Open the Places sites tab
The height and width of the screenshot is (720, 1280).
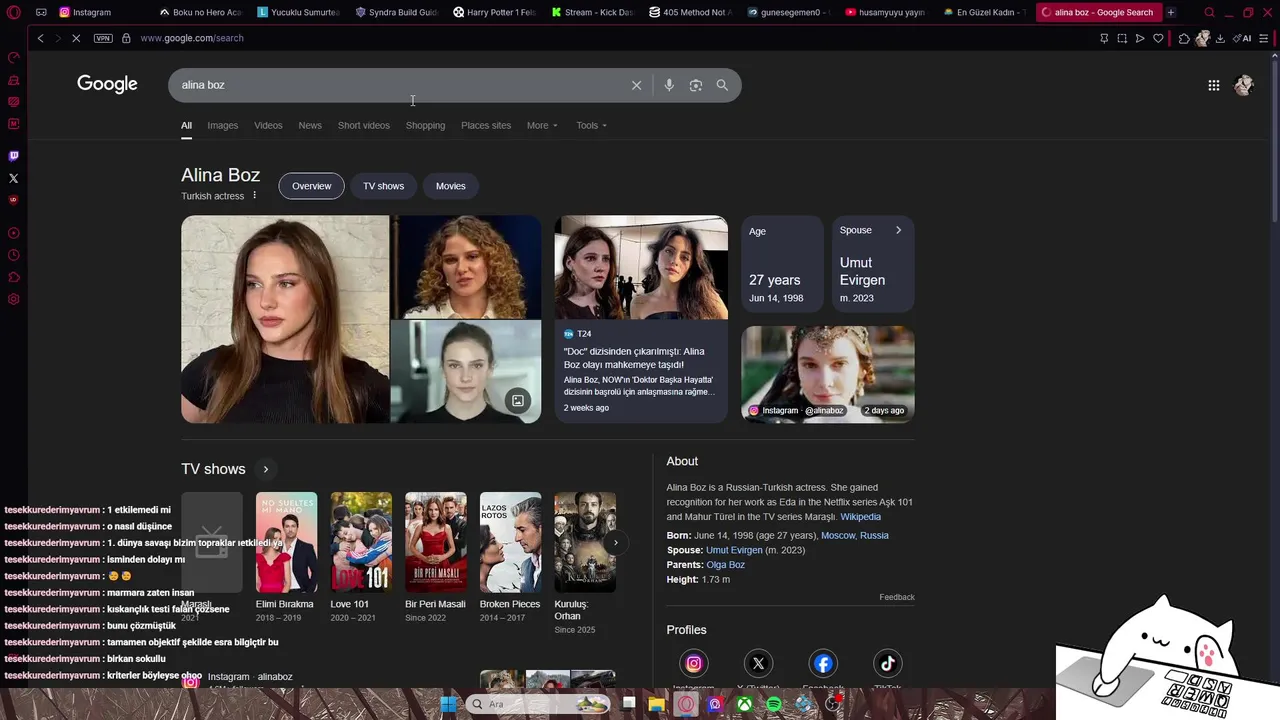pyautogui.click(x=486, y=125)
